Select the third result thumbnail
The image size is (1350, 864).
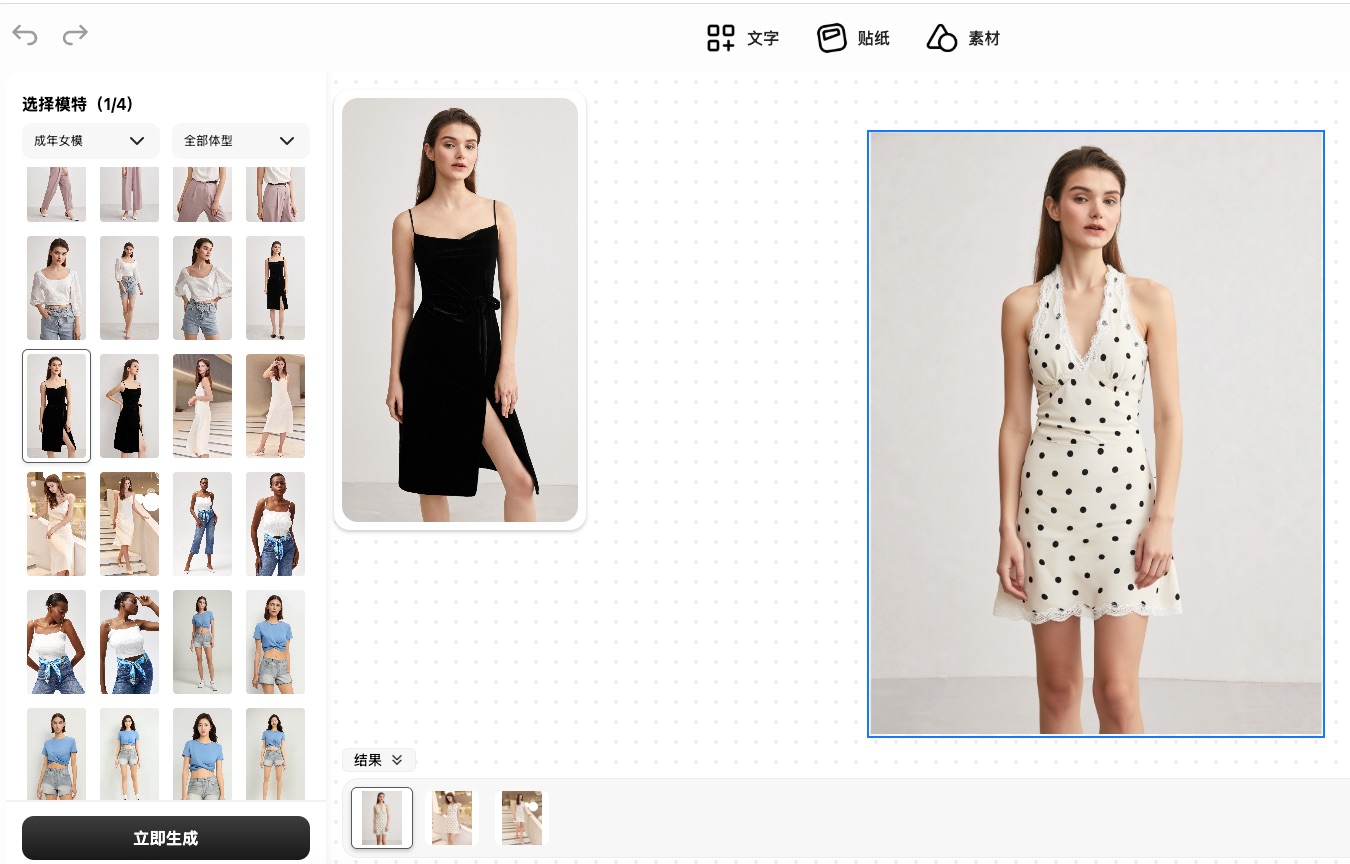coord(522,818)
